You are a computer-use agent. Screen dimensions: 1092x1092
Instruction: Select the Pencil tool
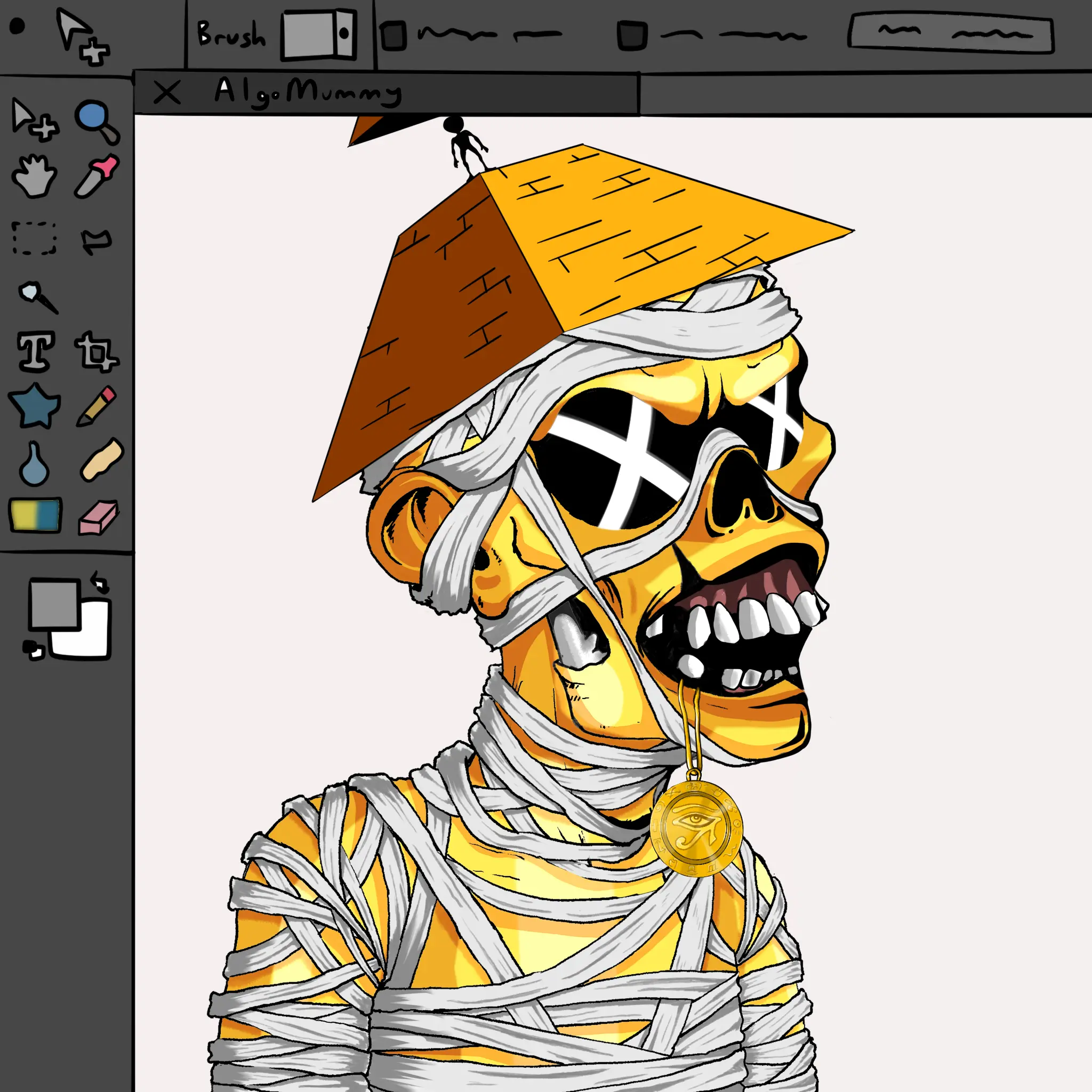coord(97,405)
